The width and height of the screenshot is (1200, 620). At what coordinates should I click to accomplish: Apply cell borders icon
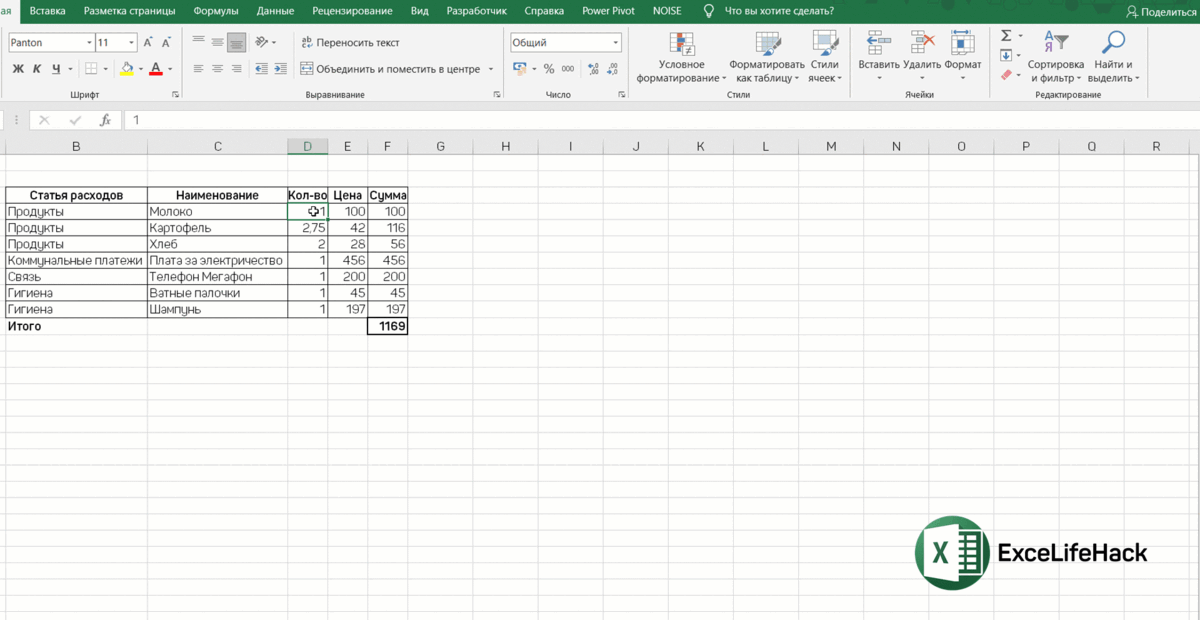tap(91, 69)
